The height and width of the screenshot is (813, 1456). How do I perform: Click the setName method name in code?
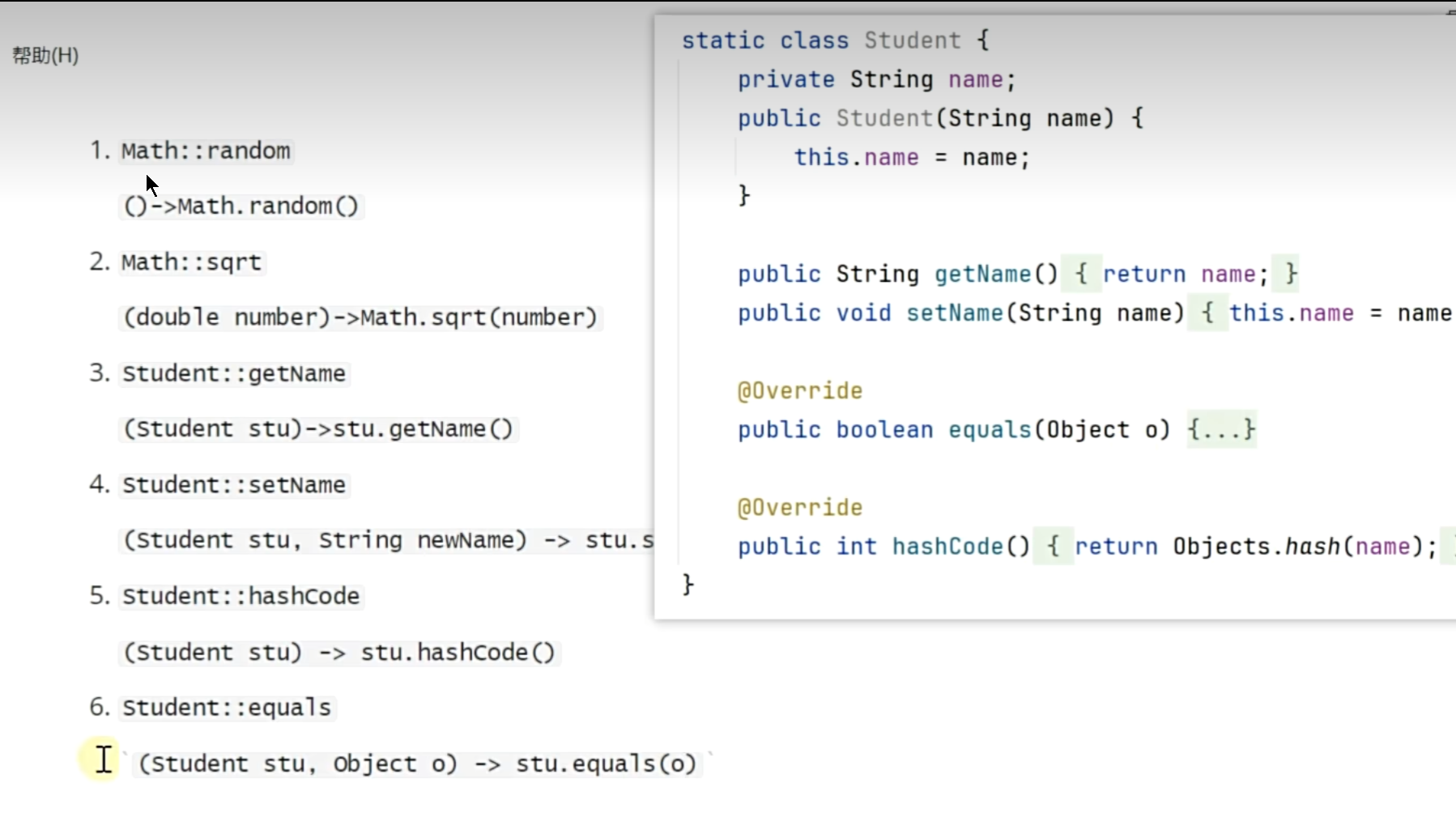point(954,313)
